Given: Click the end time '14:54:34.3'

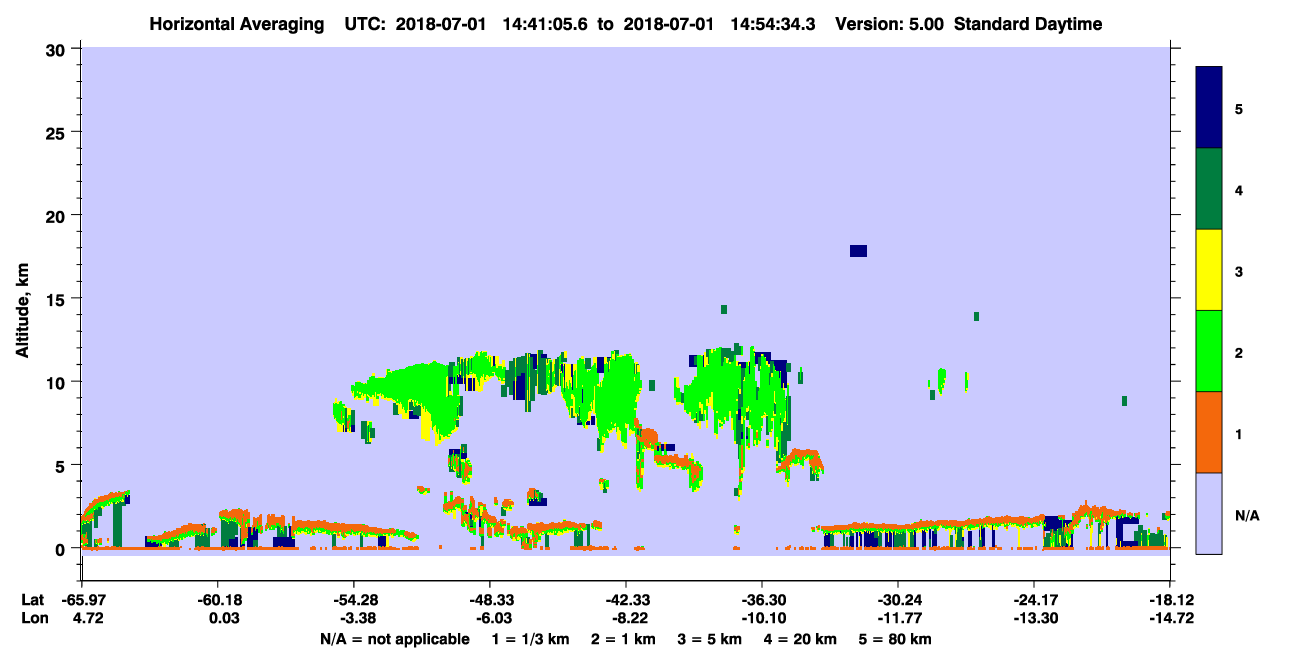Looking at the screenshot, I should (771, 24).
